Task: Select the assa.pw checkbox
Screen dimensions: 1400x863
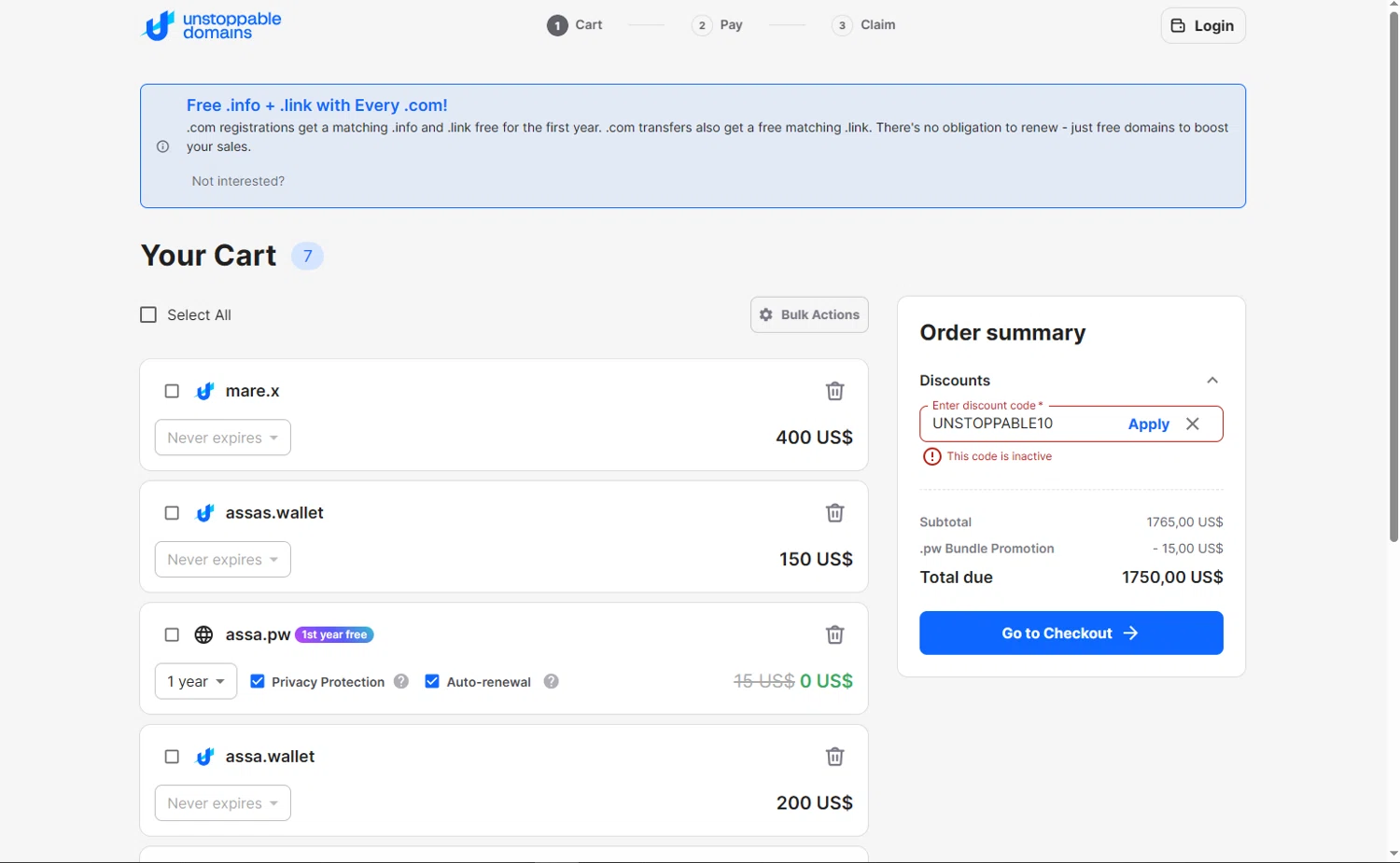Action: click(x=172, y=634)
